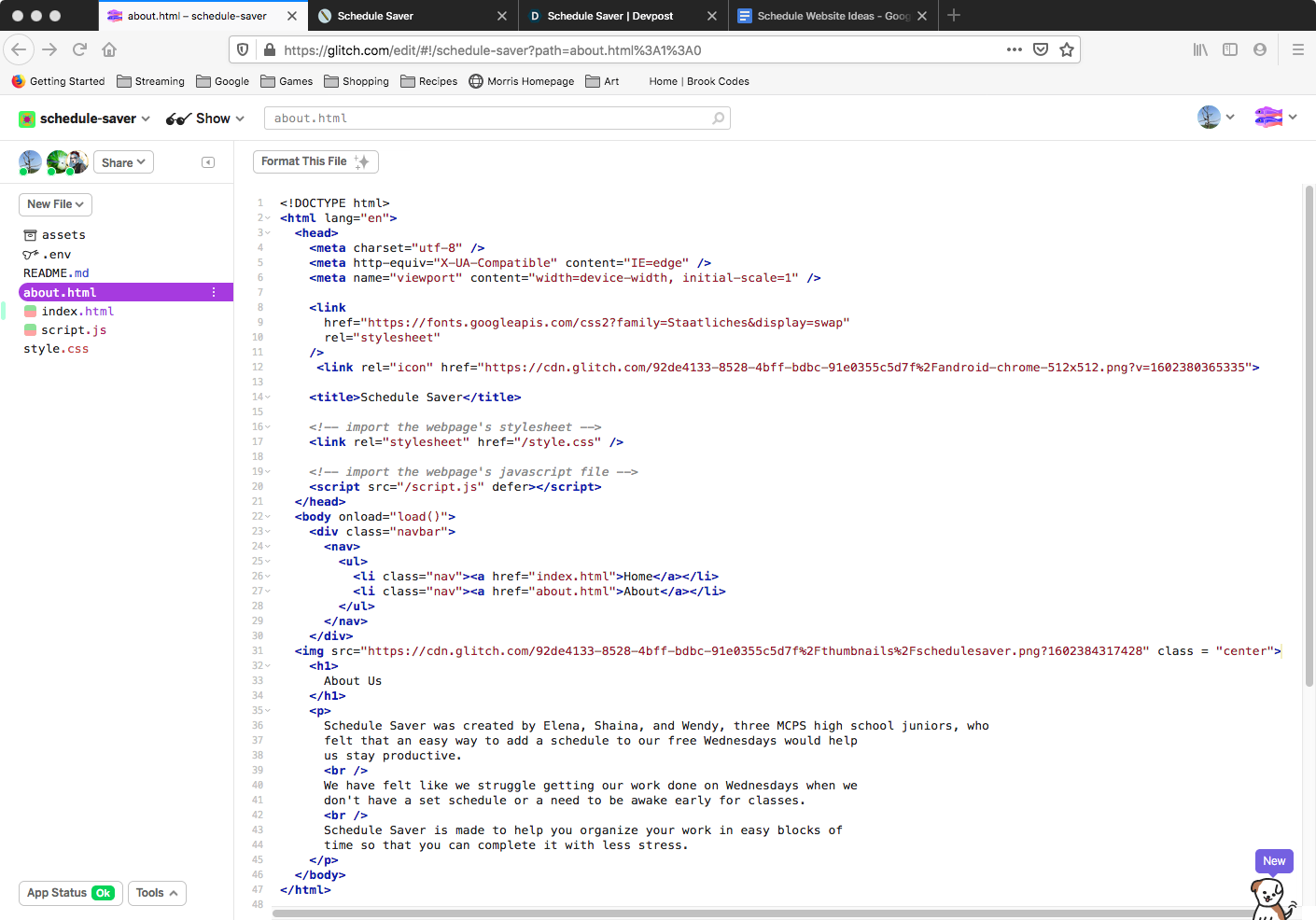Open user avatar account dropdown
The image size is (1316, 920).
tap(1216, 117)
